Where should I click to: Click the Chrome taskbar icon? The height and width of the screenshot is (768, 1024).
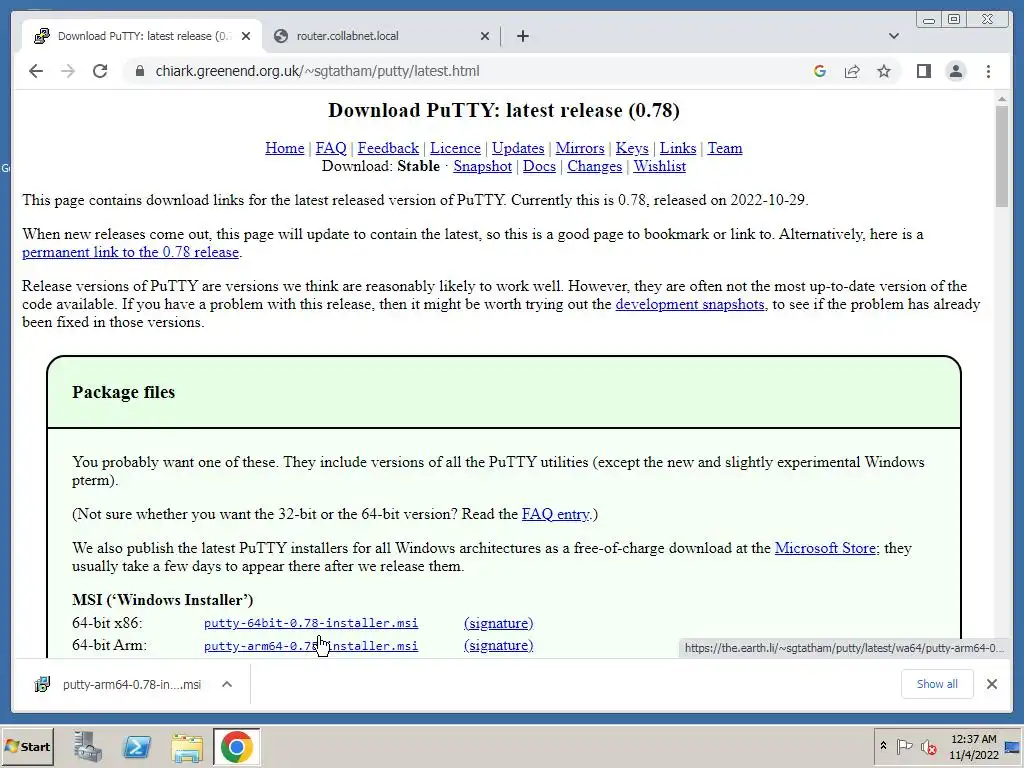point(236,746)
